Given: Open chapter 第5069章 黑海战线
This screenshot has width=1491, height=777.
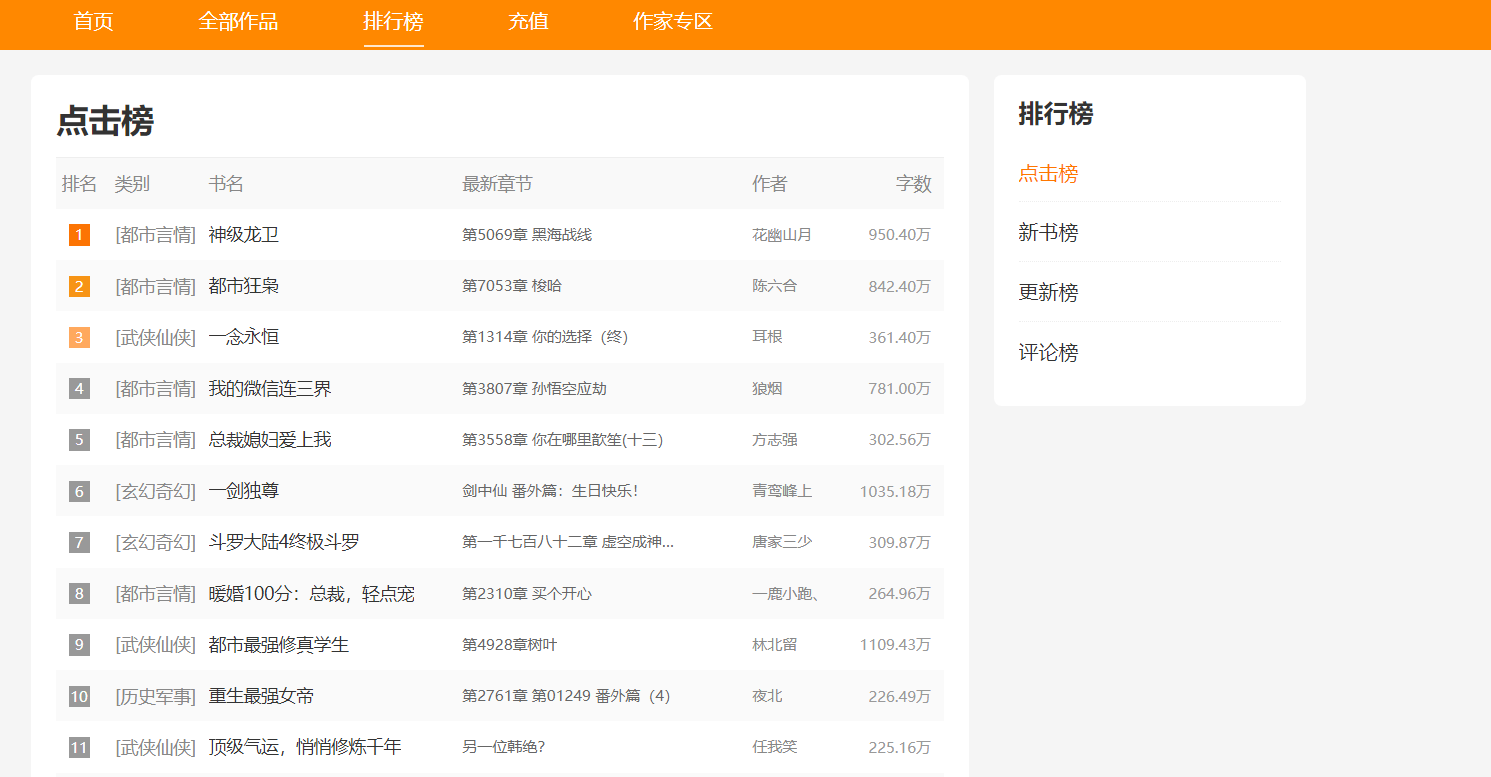Looking at the screenshot, I should [527, 235].
